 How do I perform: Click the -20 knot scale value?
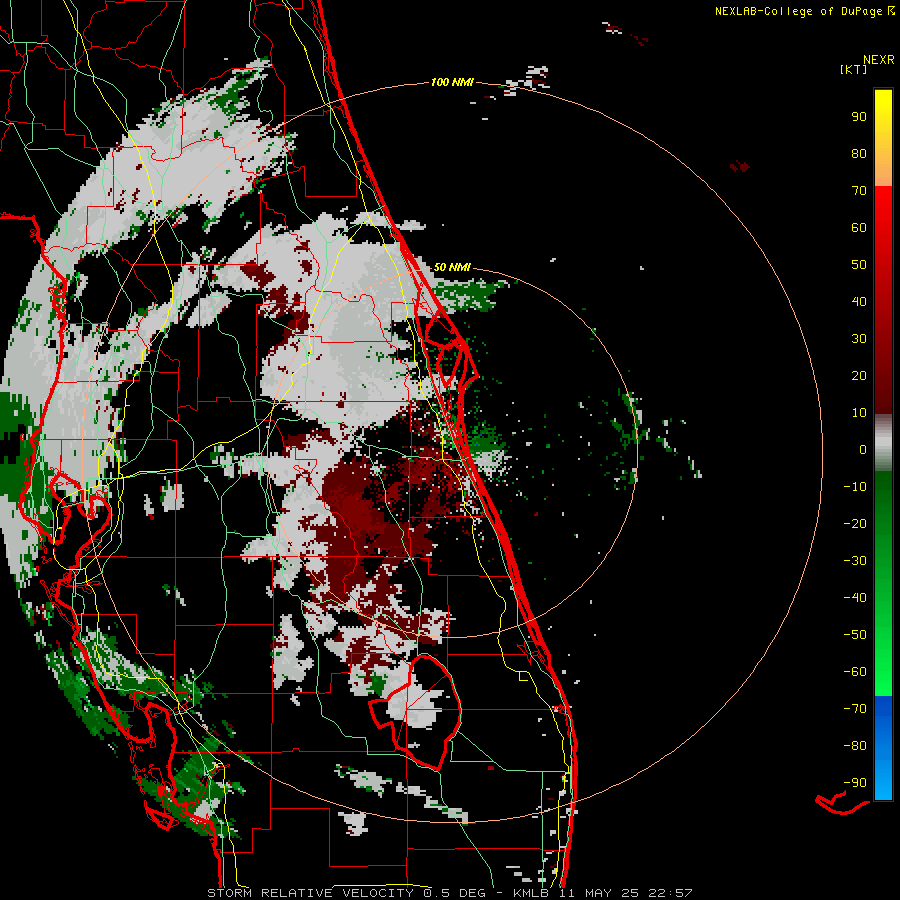coord(855,524)
